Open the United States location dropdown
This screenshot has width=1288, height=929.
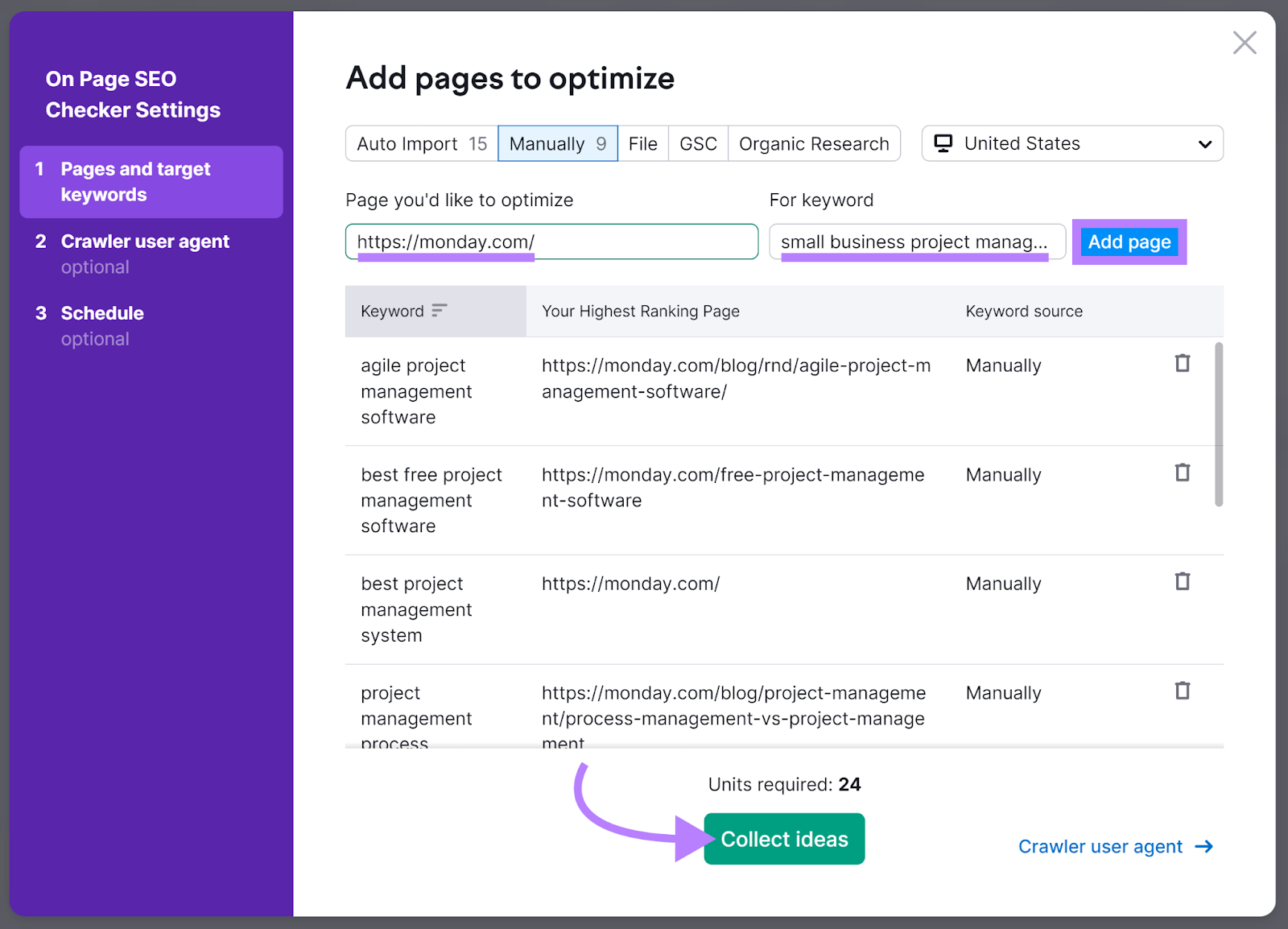(1072, 143)
